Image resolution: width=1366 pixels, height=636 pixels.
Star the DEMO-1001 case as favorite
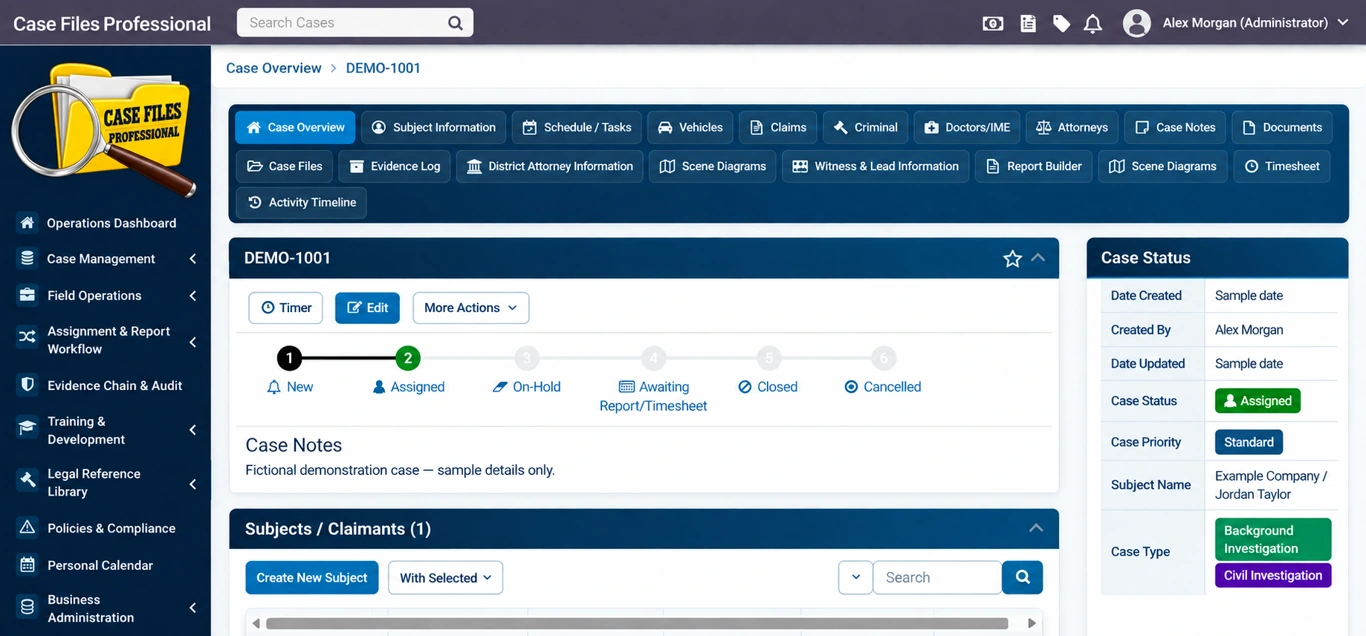tap(1012, 259)
